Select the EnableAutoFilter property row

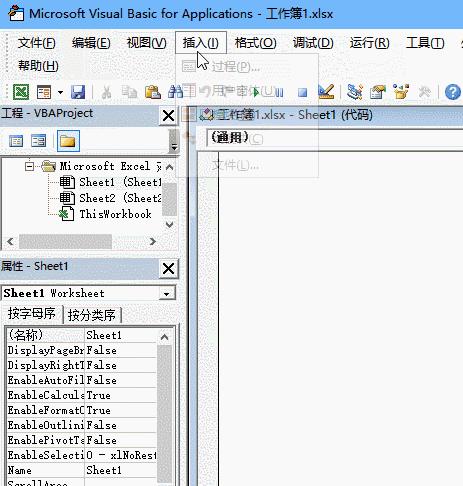[81, 380]
